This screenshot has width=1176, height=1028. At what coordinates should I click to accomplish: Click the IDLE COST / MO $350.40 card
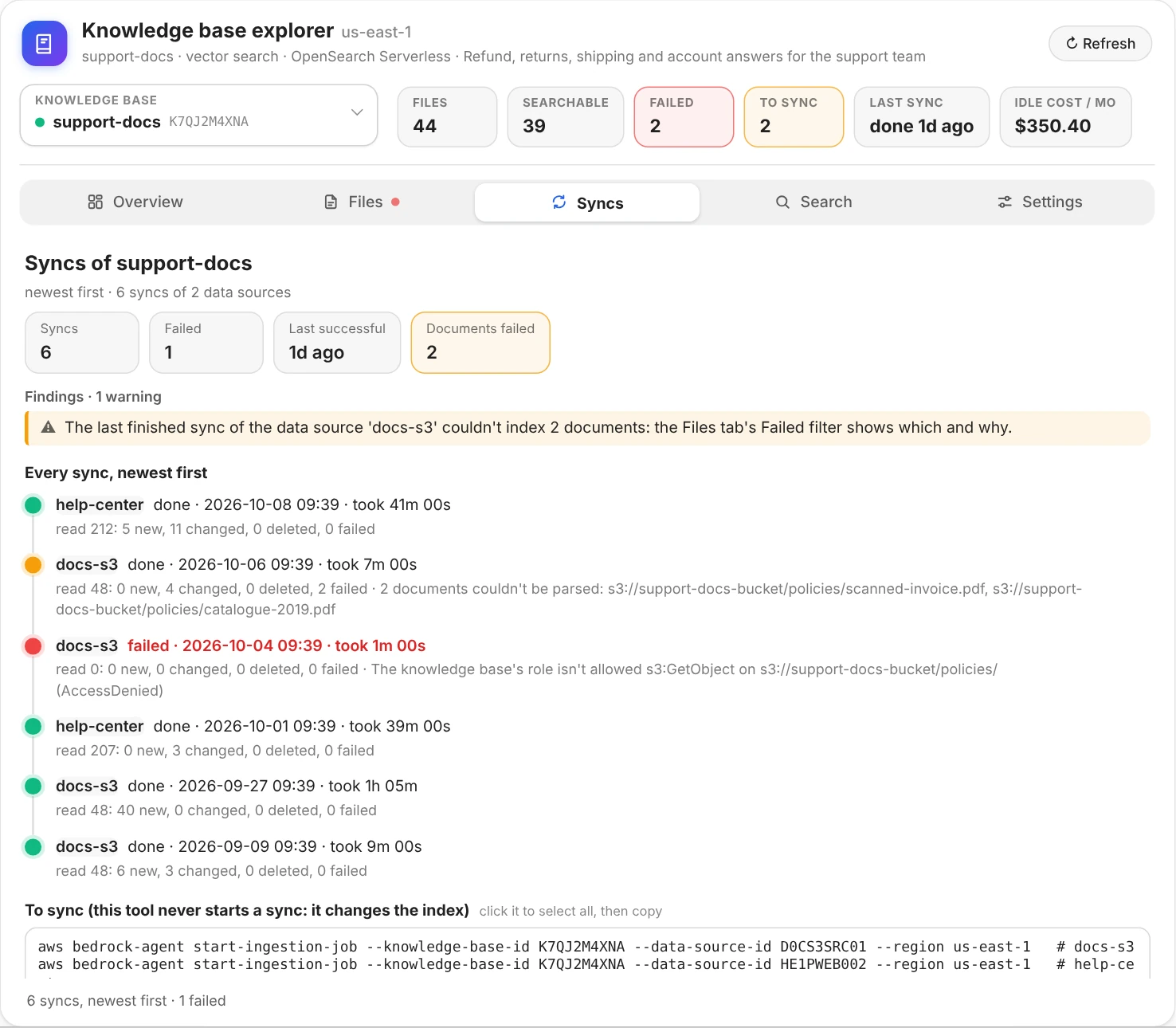[1065, 116]
